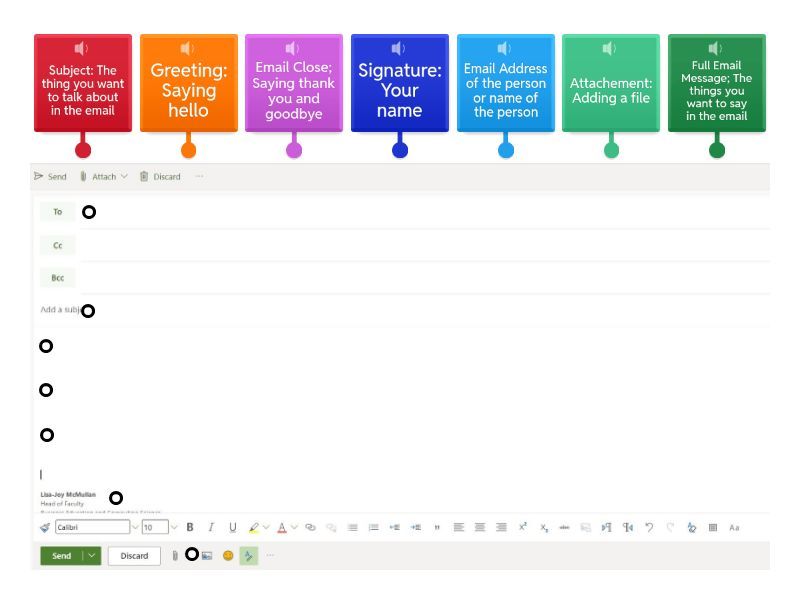Apply italic formatting

(211, 527)
